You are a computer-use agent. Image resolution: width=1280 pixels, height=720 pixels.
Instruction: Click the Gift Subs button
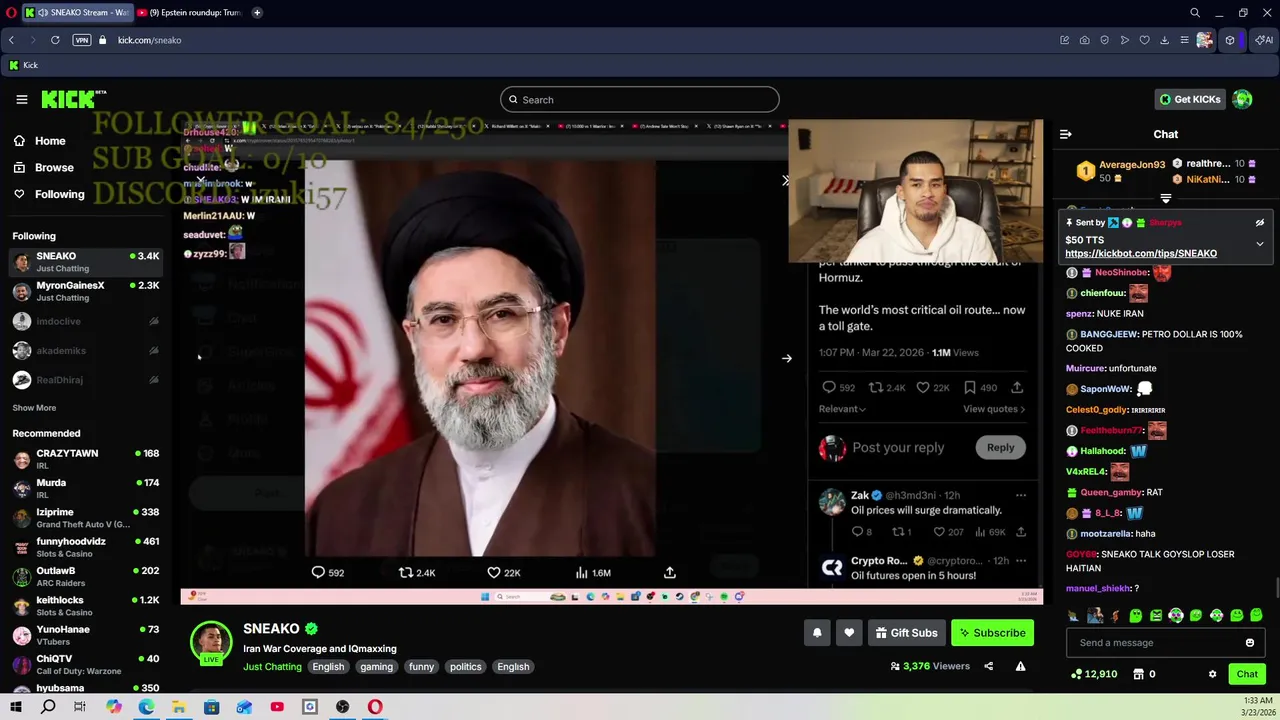(x=906, y=633)
